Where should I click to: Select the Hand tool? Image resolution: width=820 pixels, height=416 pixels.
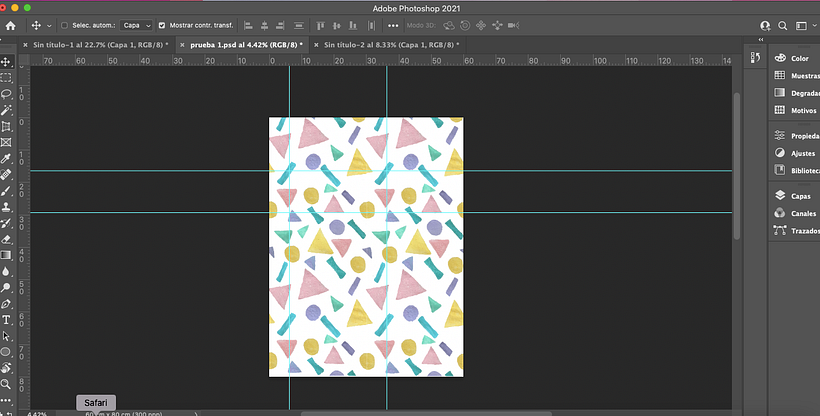tap(6, 368)
